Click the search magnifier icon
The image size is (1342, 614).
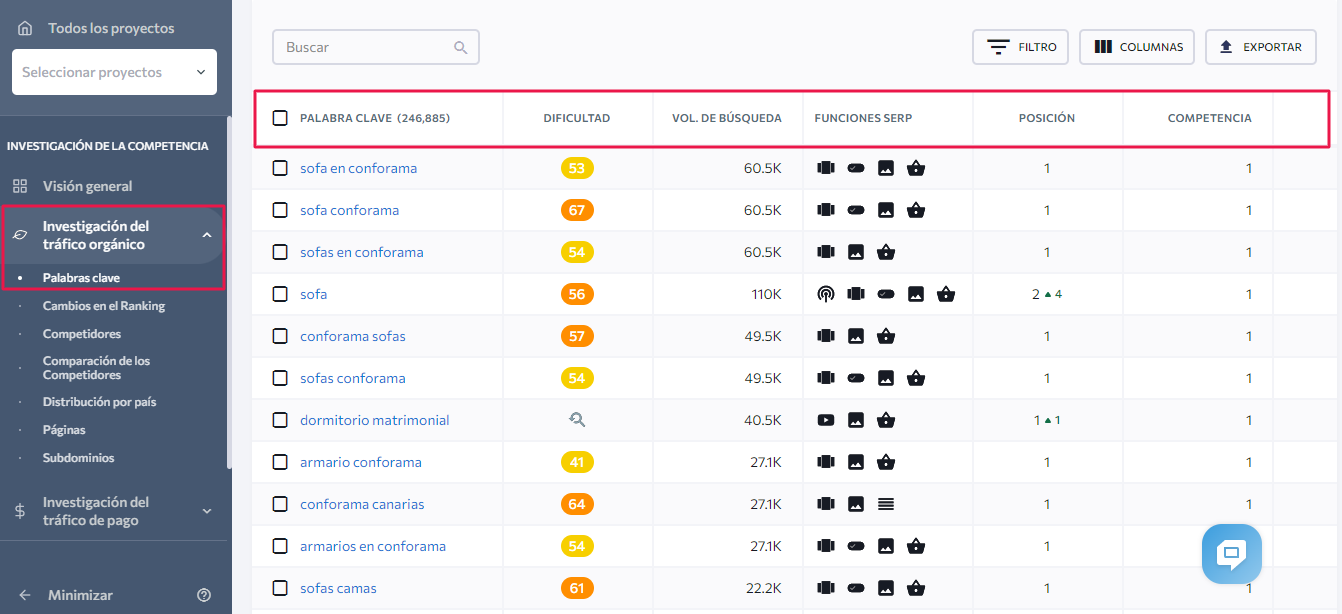[x=460, y=47]
